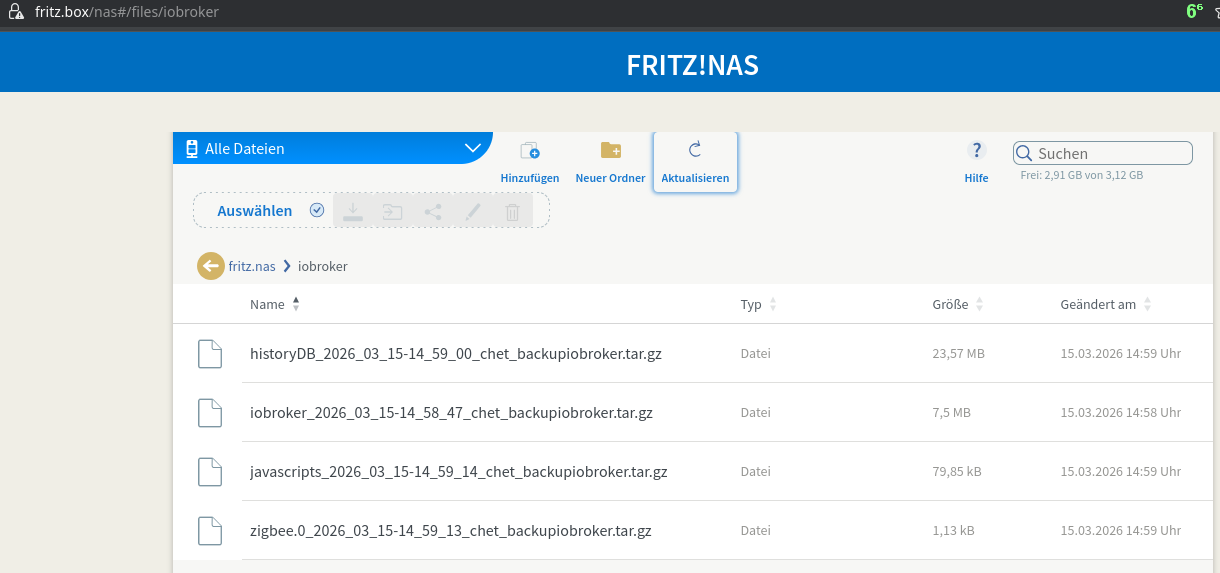Click the file icon of iobroker_2026 backup
The width and height of the screenshot is (1220, 573).
(209, 413)
